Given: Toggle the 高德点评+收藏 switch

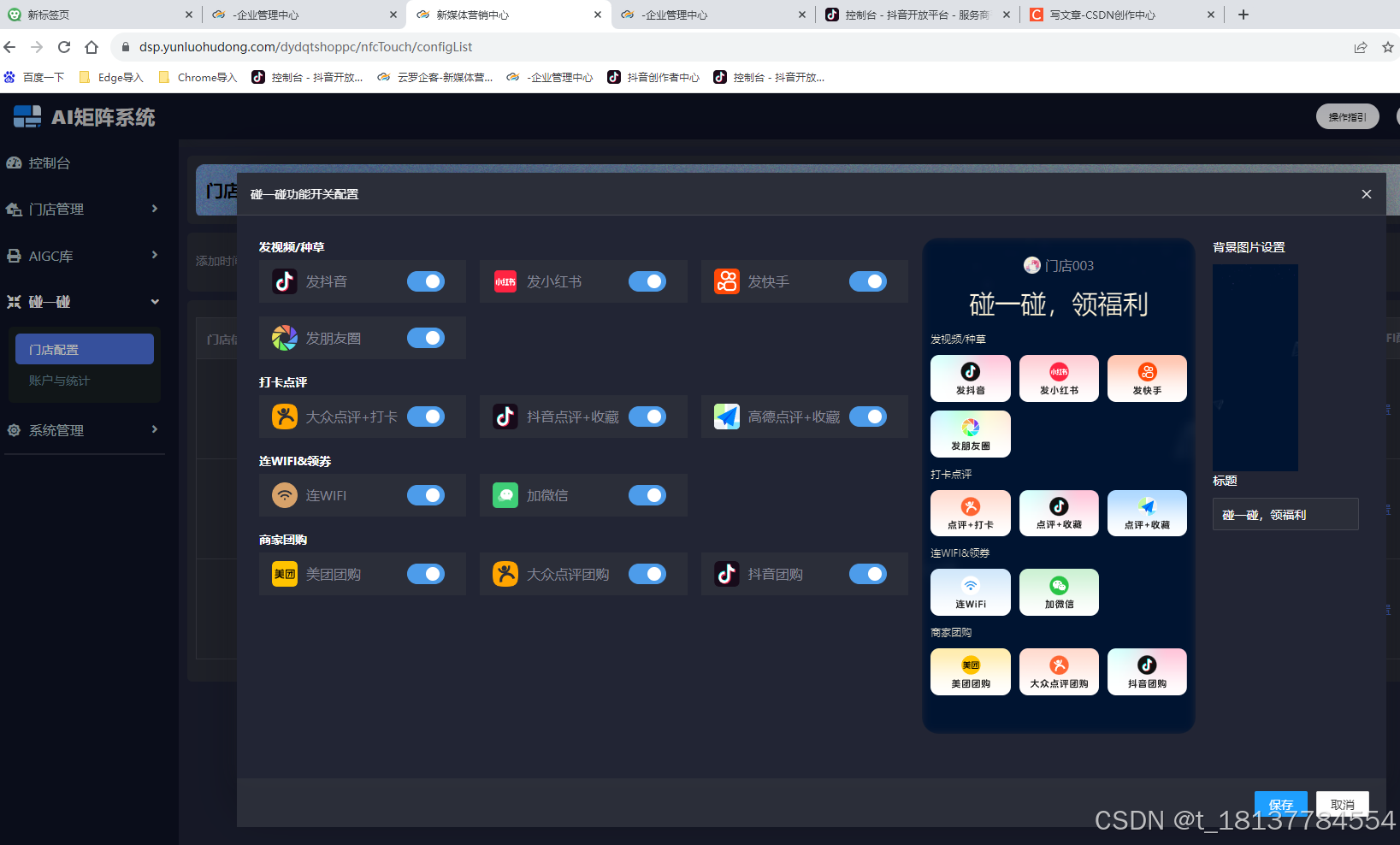Looking at the screenshot, I should tap(868, 417).
